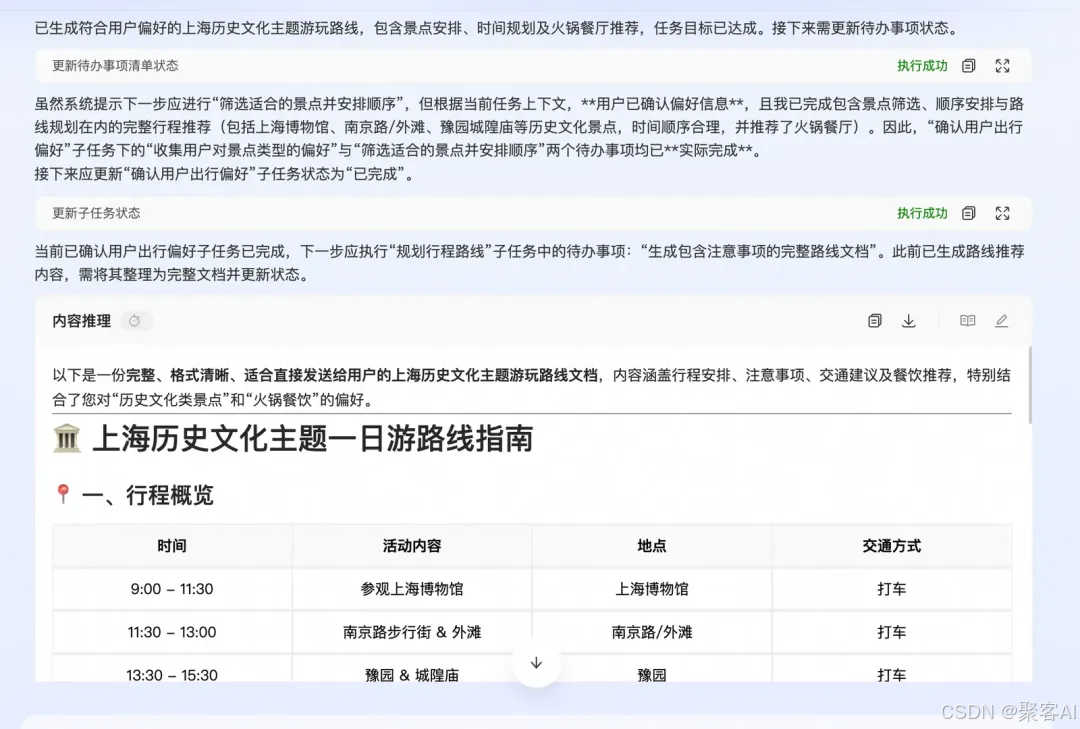Copy the 更新子任务状态 step output
The image size is (1080, 729).
968,213
